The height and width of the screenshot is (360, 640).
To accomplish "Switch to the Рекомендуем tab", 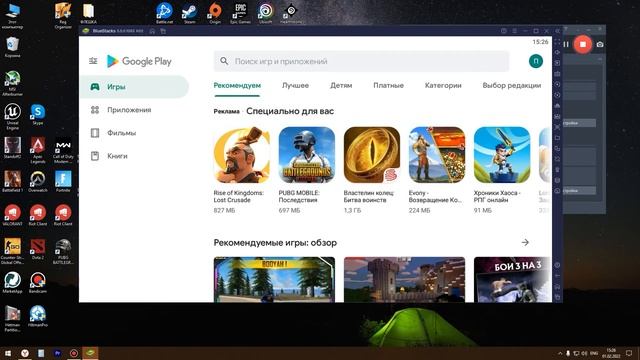I will click(237, 85).
